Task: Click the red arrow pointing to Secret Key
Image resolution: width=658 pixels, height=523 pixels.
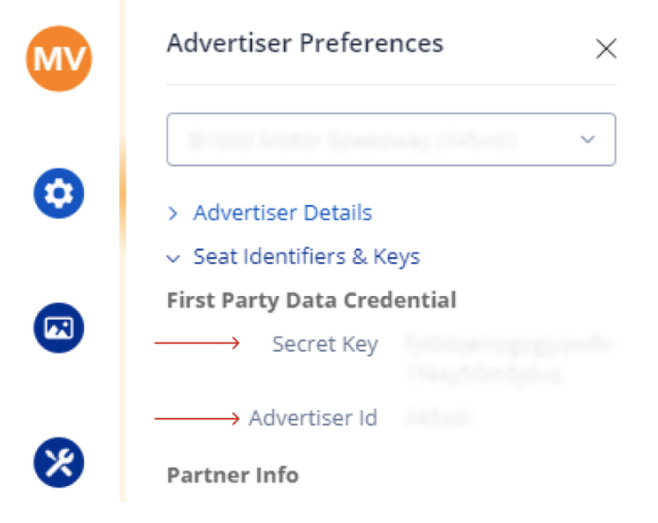Action: 197,344
